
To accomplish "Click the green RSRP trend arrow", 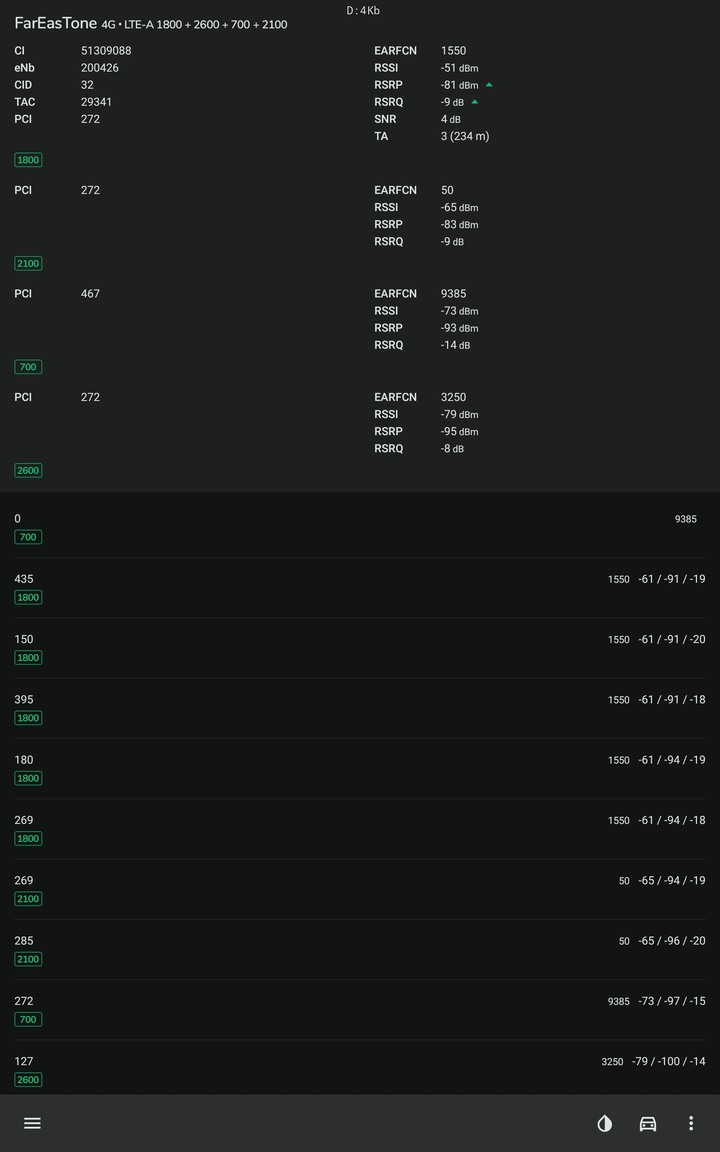I will tap(489, 84).
